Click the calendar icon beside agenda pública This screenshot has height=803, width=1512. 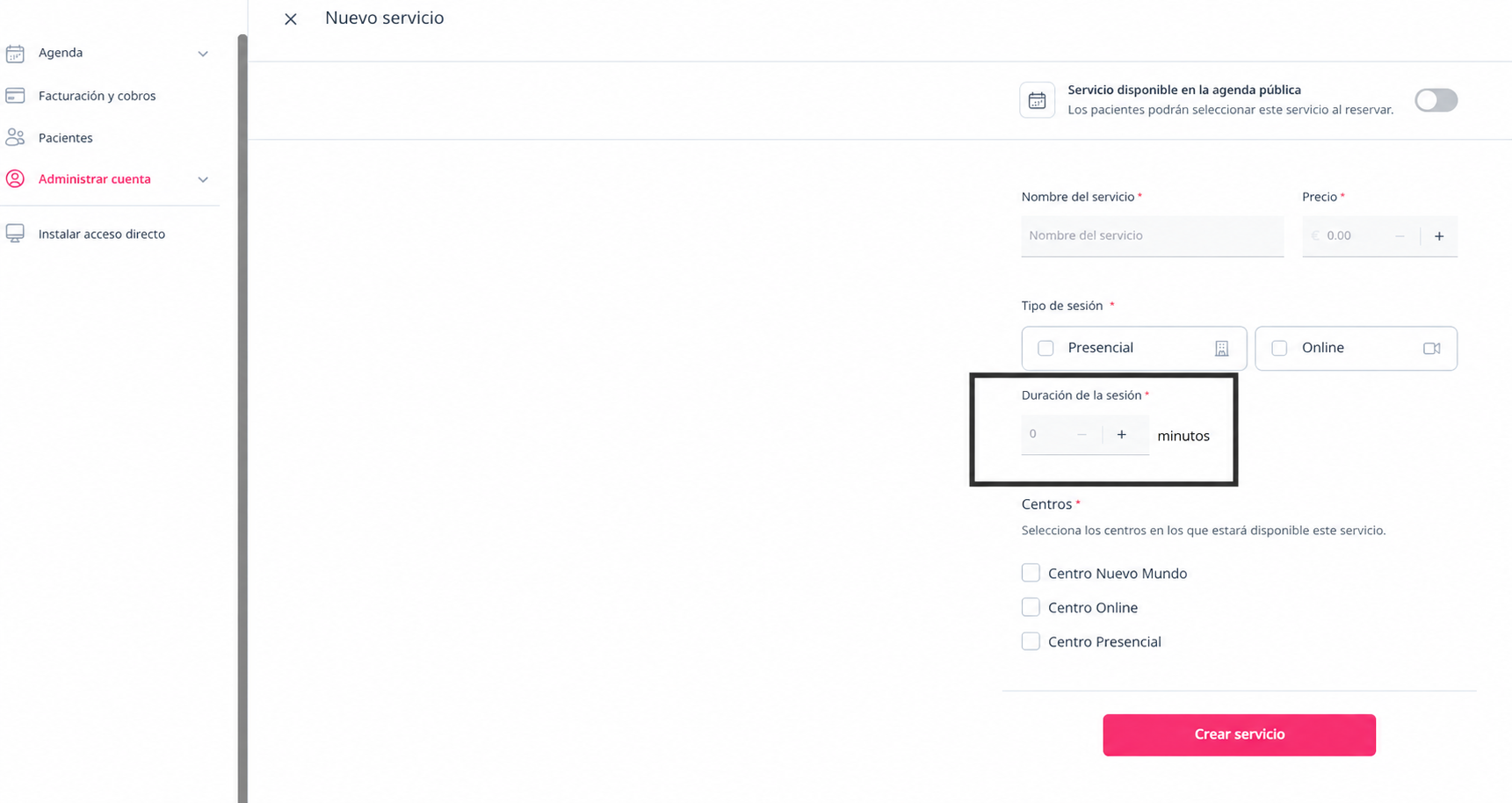1037,100
